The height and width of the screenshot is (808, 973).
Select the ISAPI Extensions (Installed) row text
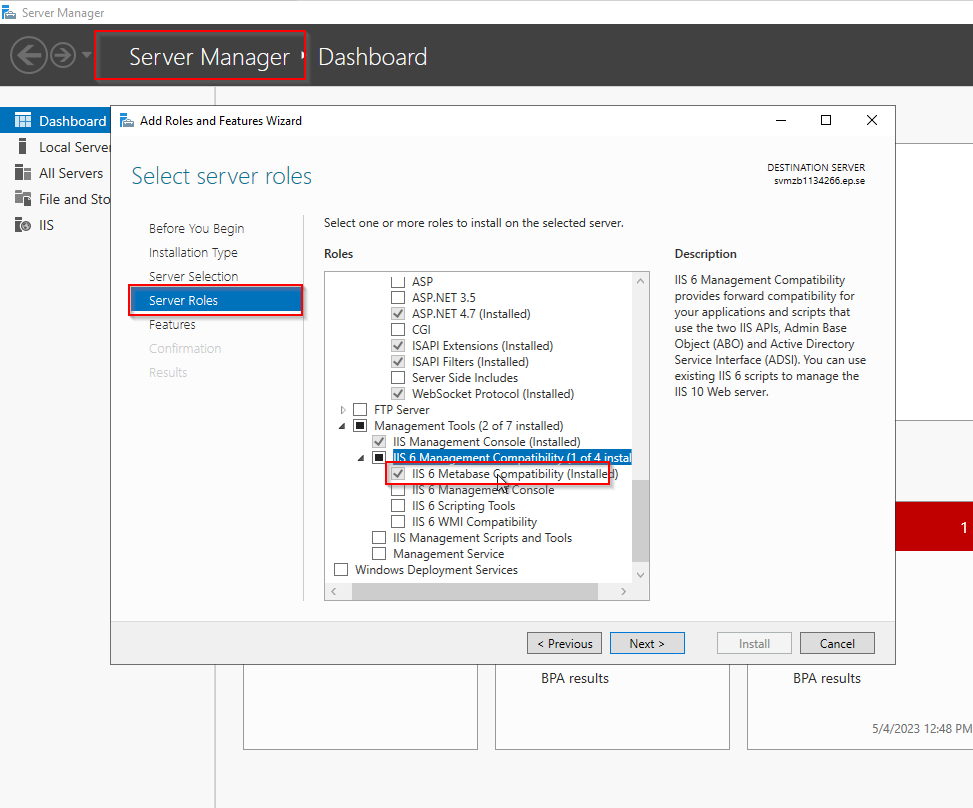[482, 346]
